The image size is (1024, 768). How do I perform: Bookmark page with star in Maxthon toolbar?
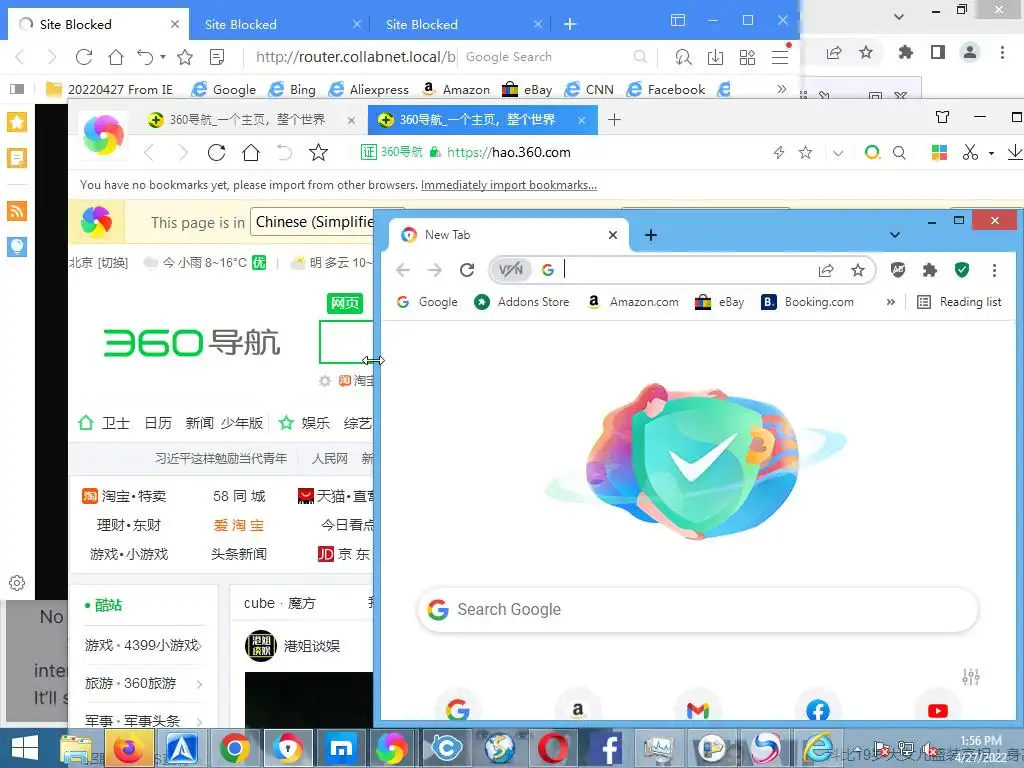point(185,57)
